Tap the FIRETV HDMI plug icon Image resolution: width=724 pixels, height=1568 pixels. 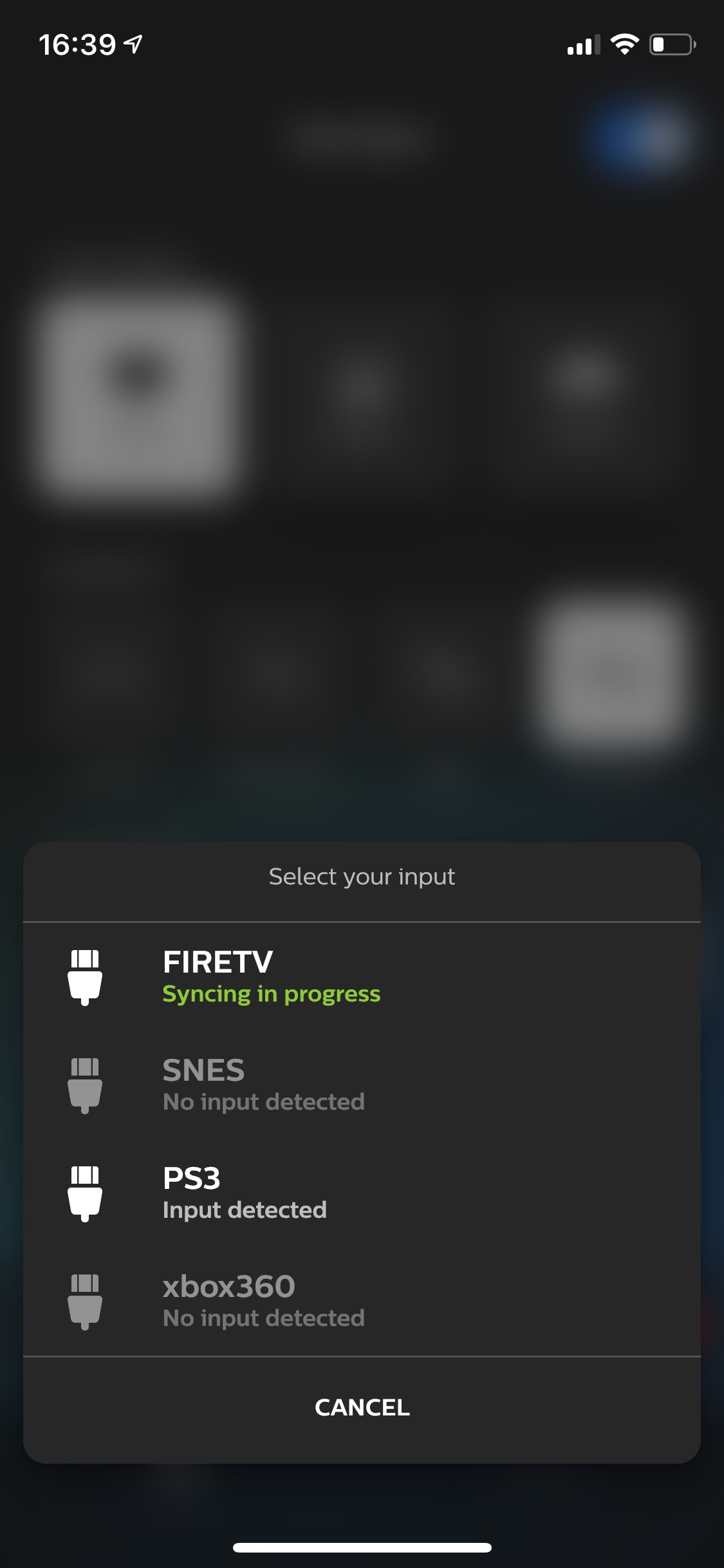pos(85,977)
